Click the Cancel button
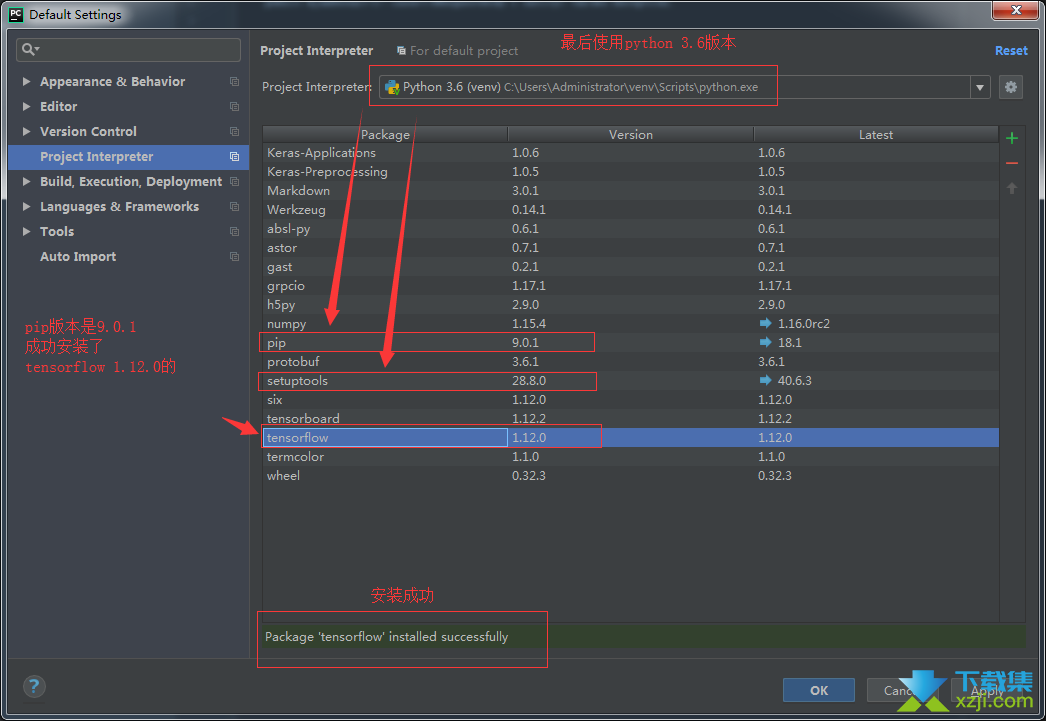Screen dimensions: 1046x721 tap(903, 690)
